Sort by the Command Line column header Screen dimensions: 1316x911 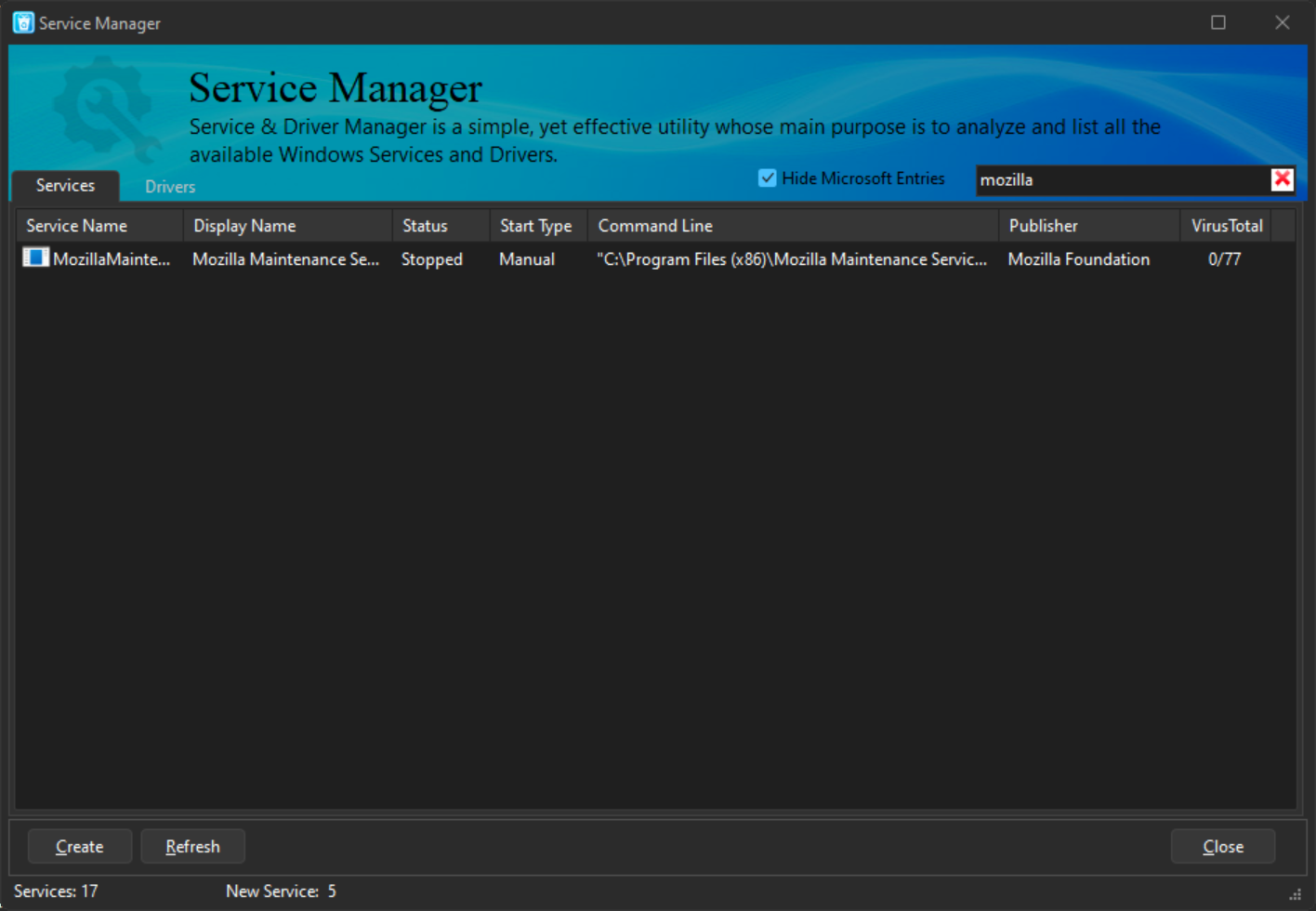click(794, 226)
